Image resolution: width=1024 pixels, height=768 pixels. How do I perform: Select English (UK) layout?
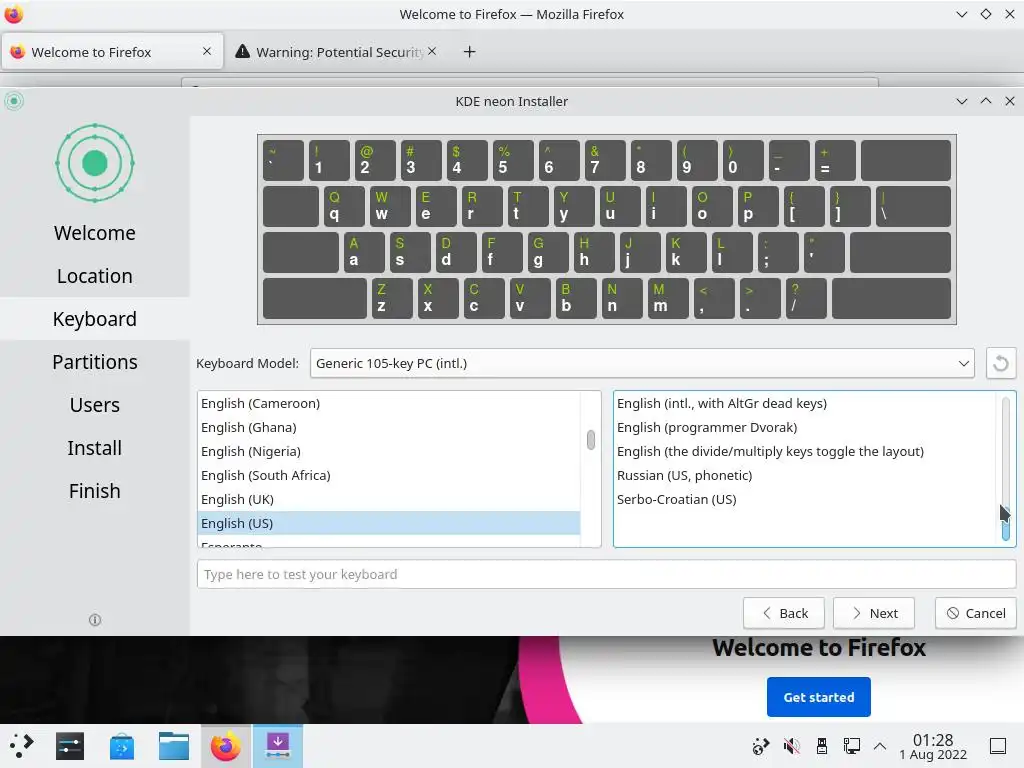point(389,500)
